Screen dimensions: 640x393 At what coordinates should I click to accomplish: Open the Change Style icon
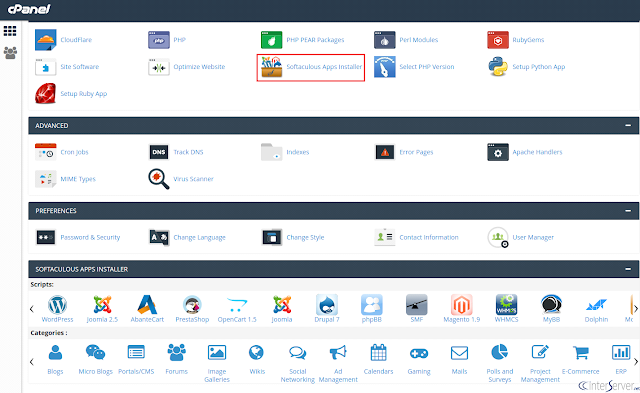pyautogui.click(x=271, y=238)
